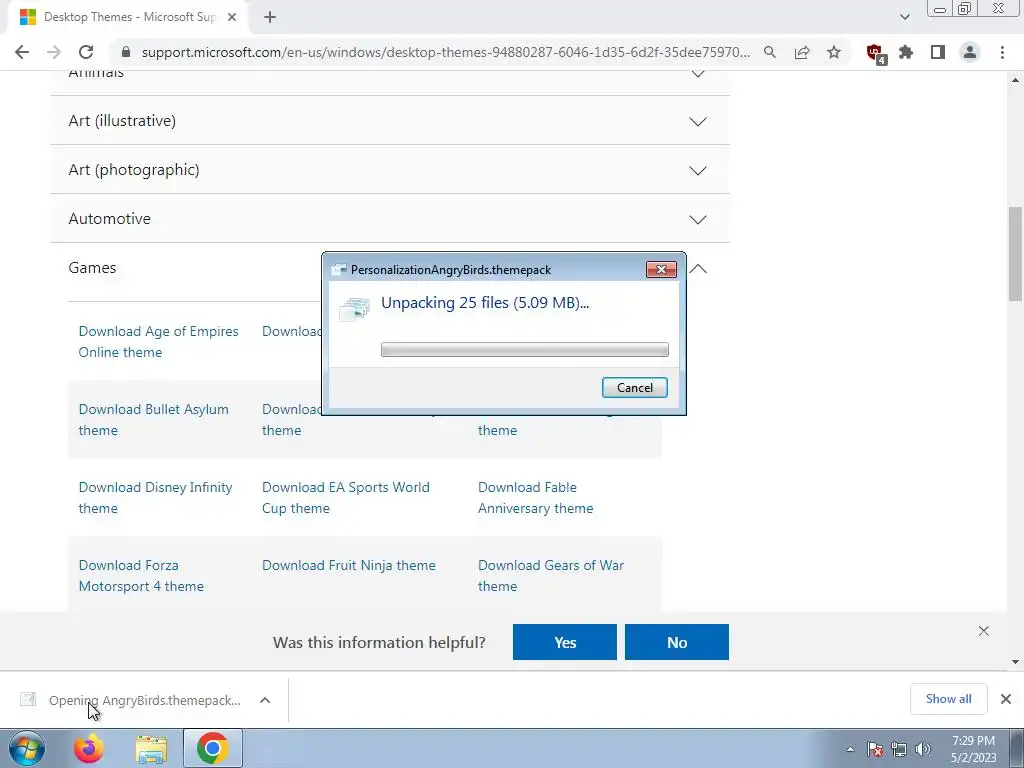
Task: Open Download Age of Empires Online theme
Action: 158,342
